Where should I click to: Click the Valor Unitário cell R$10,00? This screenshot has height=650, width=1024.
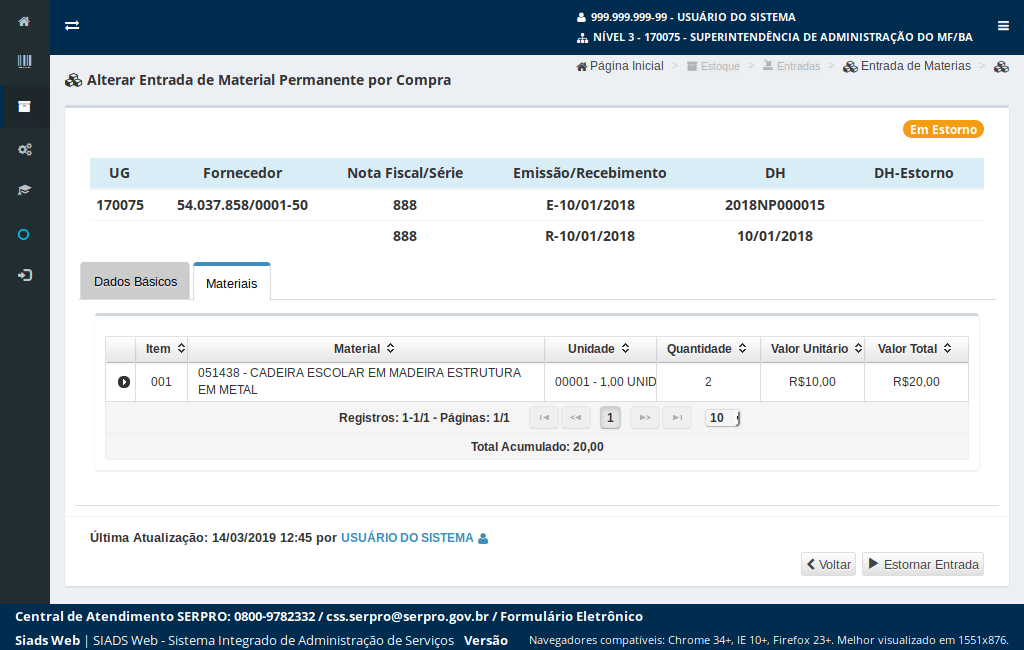pyautogui.click(x=812, y=382)
